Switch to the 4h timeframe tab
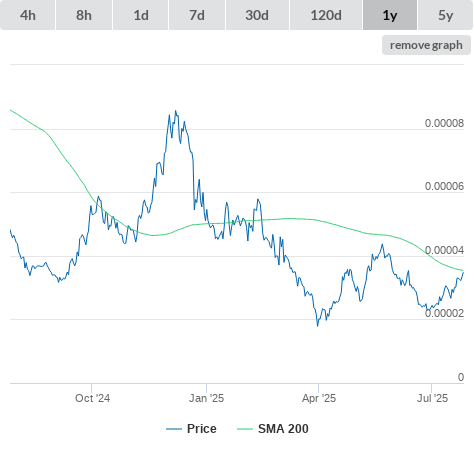This screenshot has width=474, height=455. click(x=28, y=15)
